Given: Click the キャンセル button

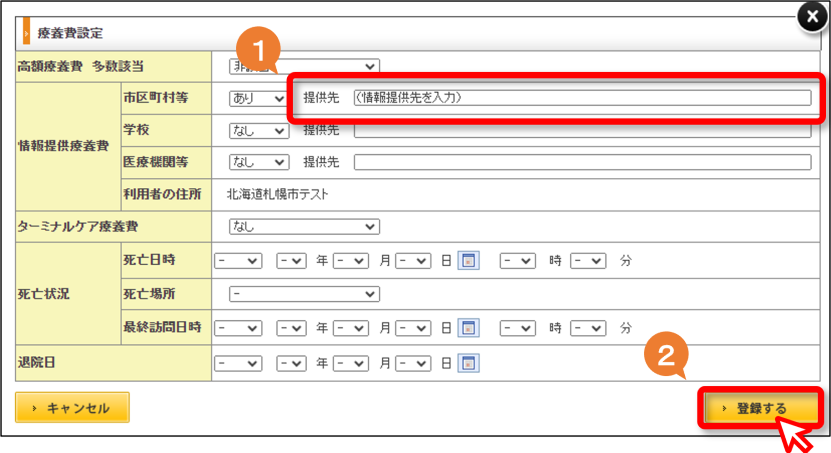Looking at the screenshot, I should point(72,407).
